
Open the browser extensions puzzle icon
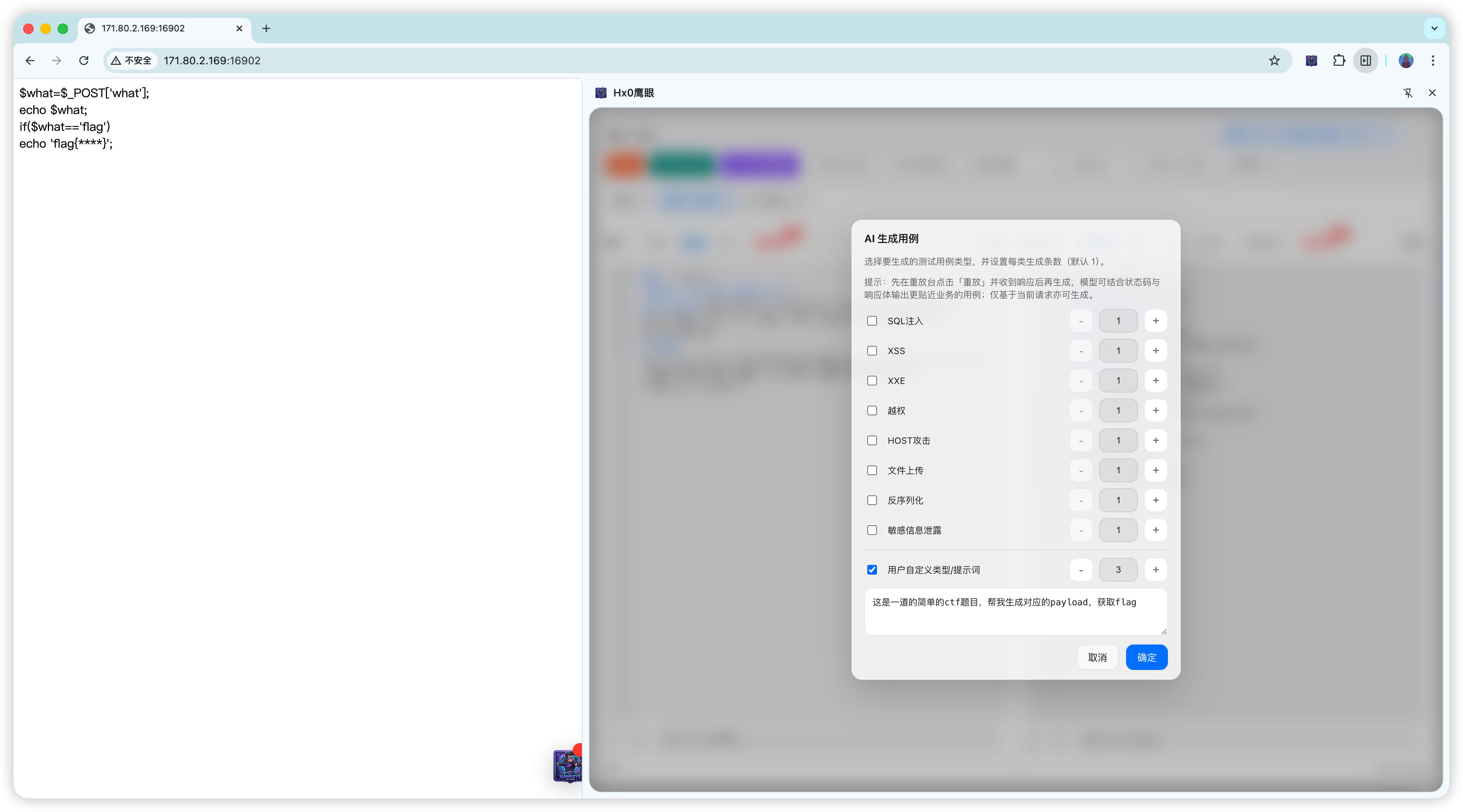pyautogui.click(x=1338, y=61)
